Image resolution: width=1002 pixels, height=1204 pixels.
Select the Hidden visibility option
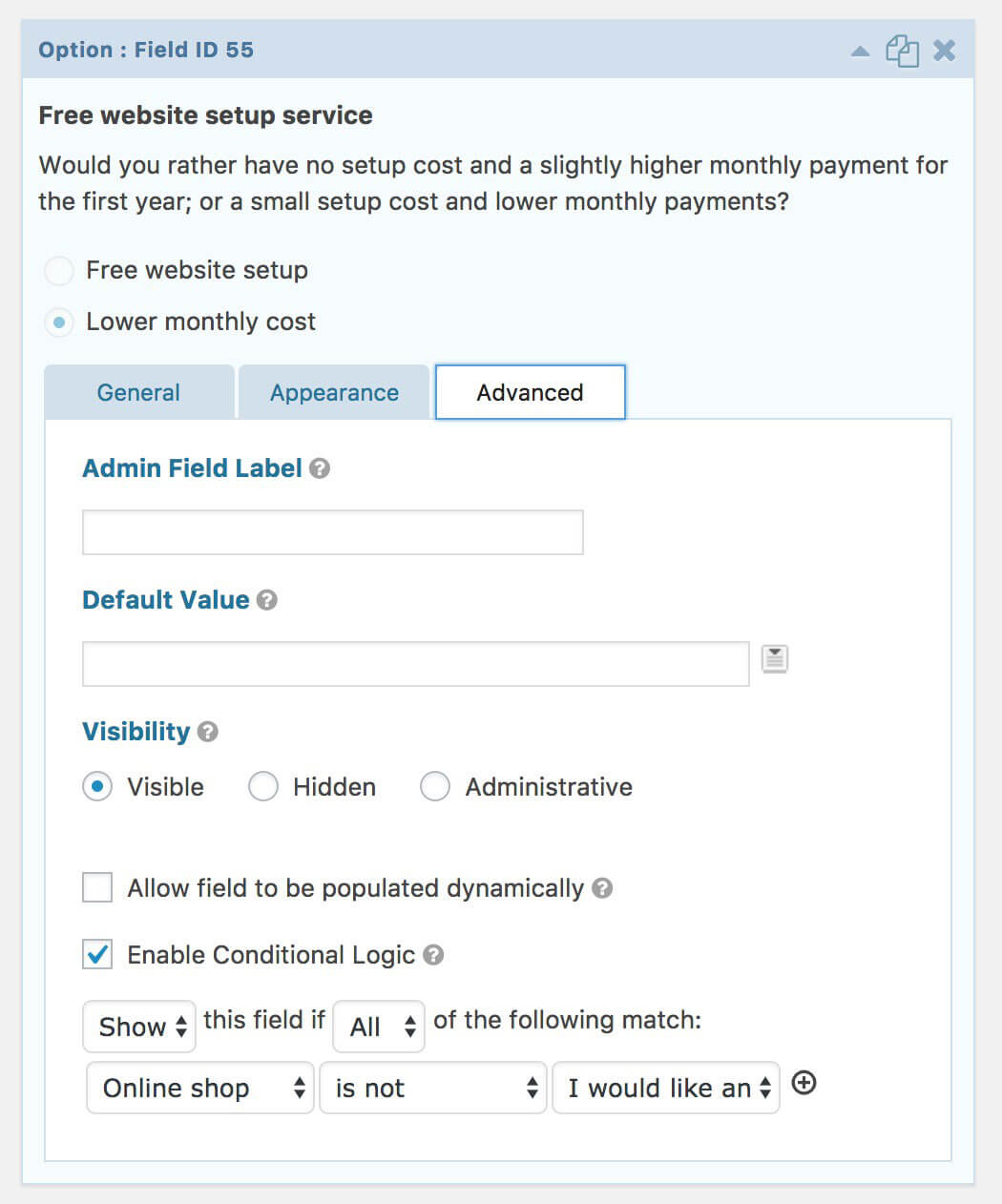coord(263,787)
